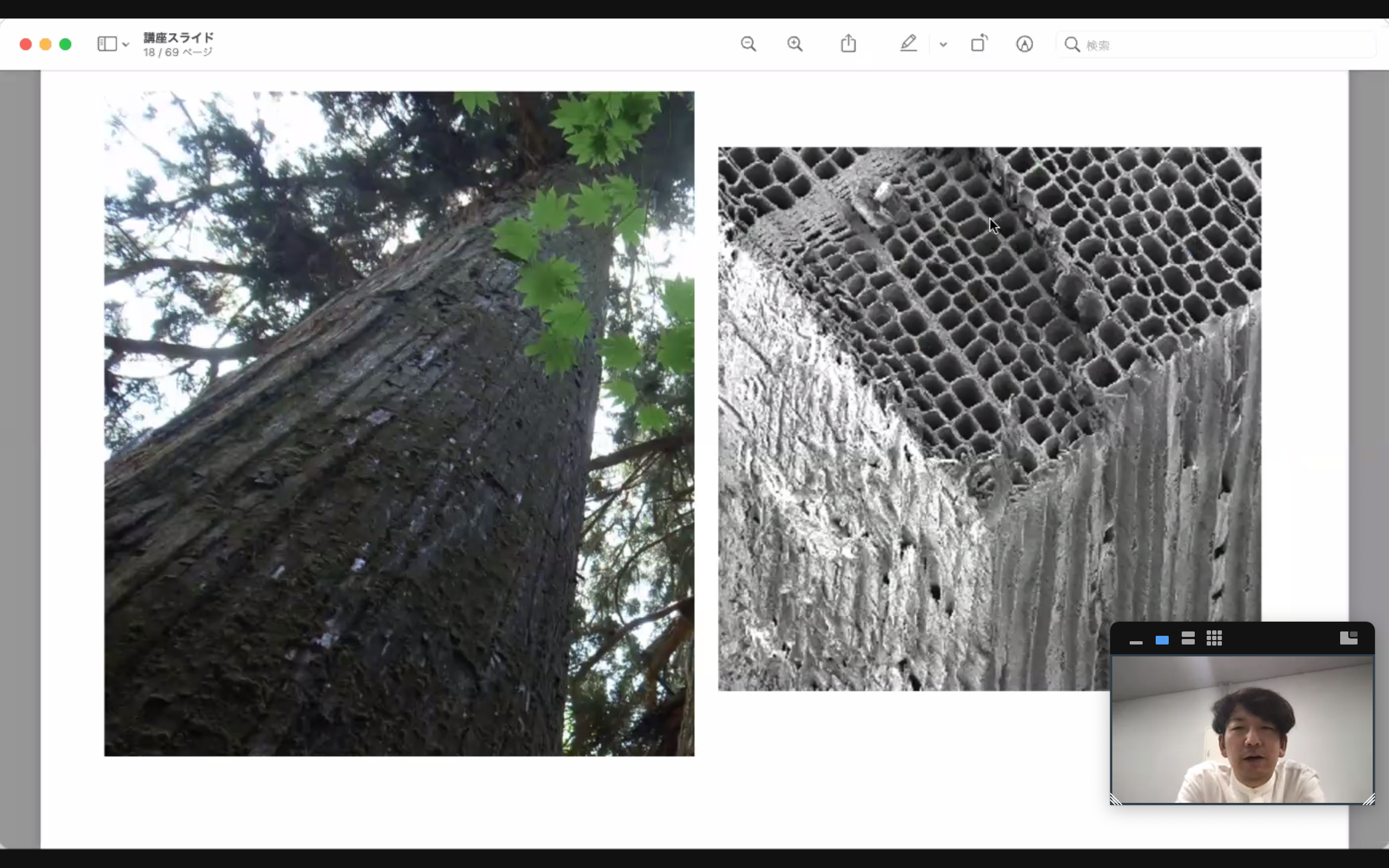The width and height of the screenshot is (1389, 868).
Task: Click the speaker's video thumbnail
Action: [1242, 730]
